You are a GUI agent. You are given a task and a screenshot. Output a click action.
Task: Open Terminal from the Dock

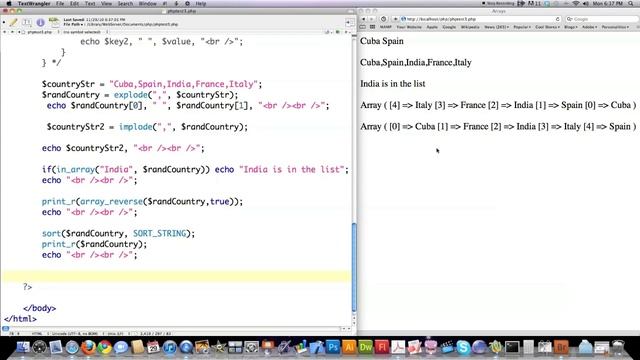tap(512, 347)
